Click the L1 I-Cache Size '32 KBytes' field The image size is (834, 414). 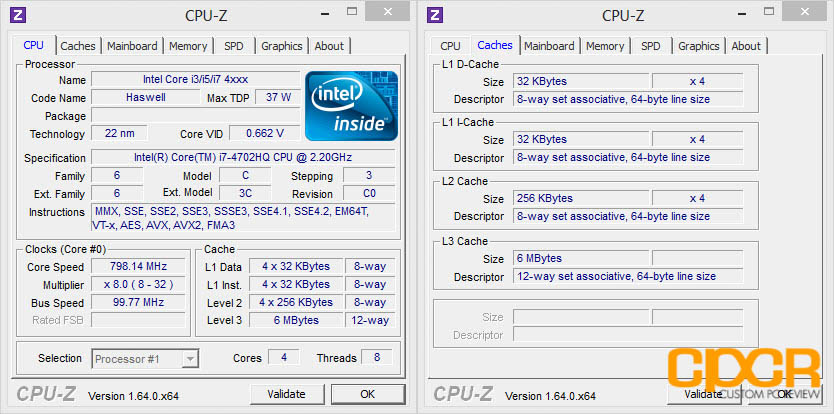point(581,139)
